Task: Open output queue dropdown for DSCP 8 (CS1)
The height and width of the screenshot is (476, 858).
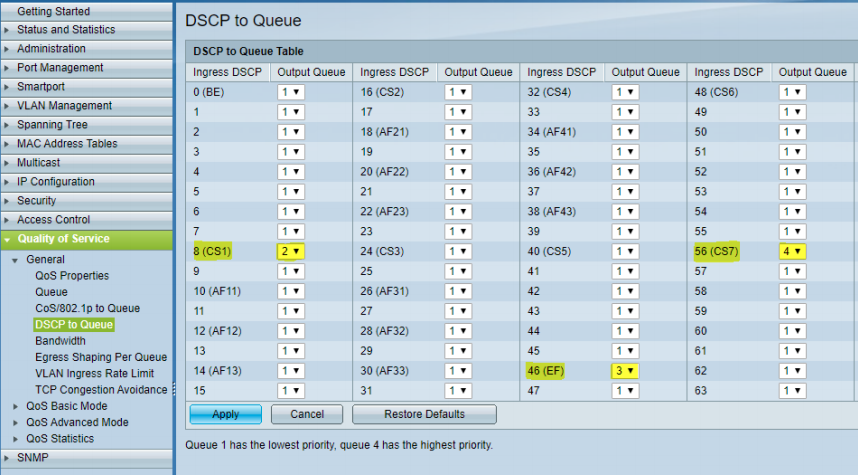Action: (291, 252)
